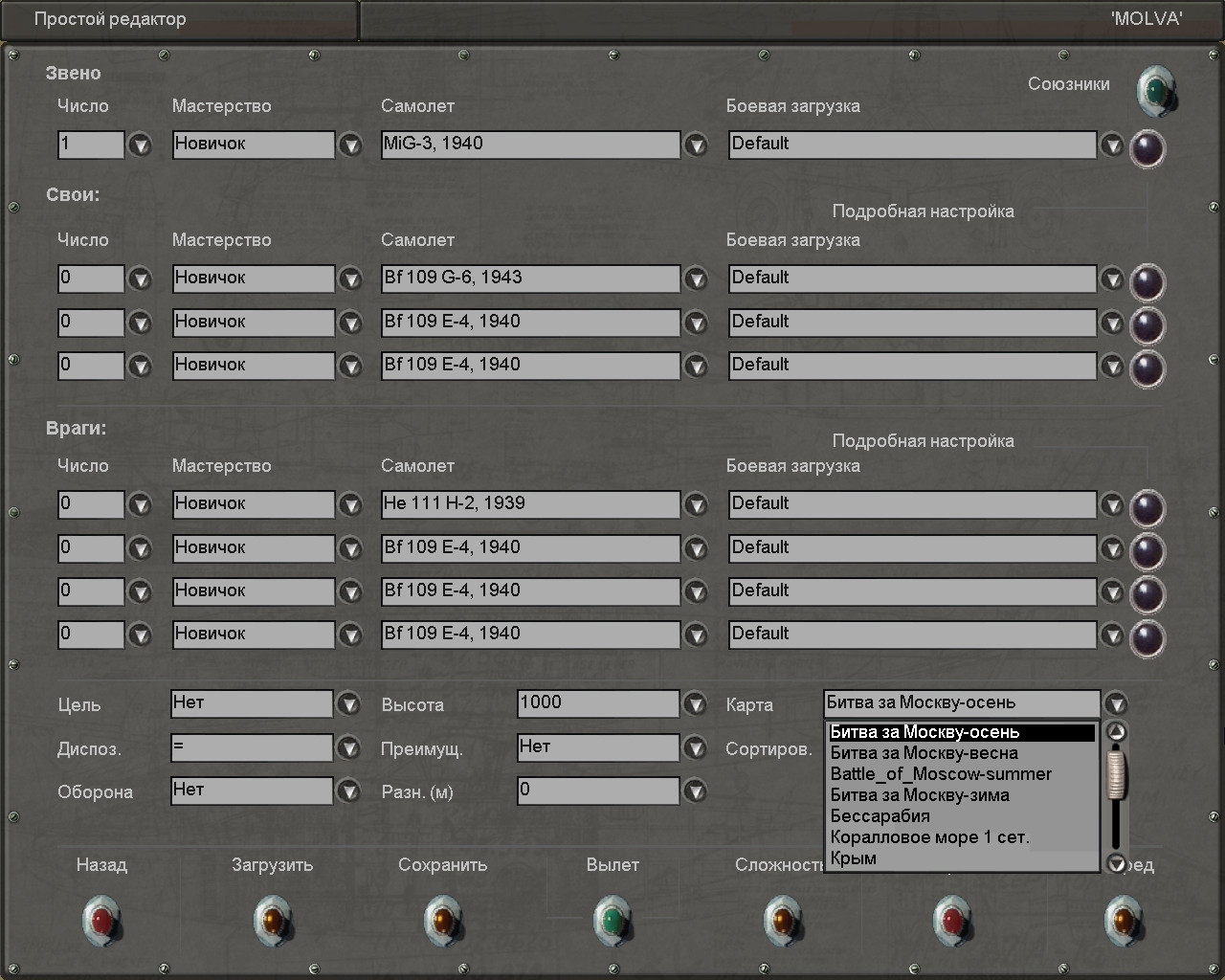The height and width of the screenshot is (980, 1225).
Task: Start the mission with the green Вылет button
Action: click(x=612, y=920)
